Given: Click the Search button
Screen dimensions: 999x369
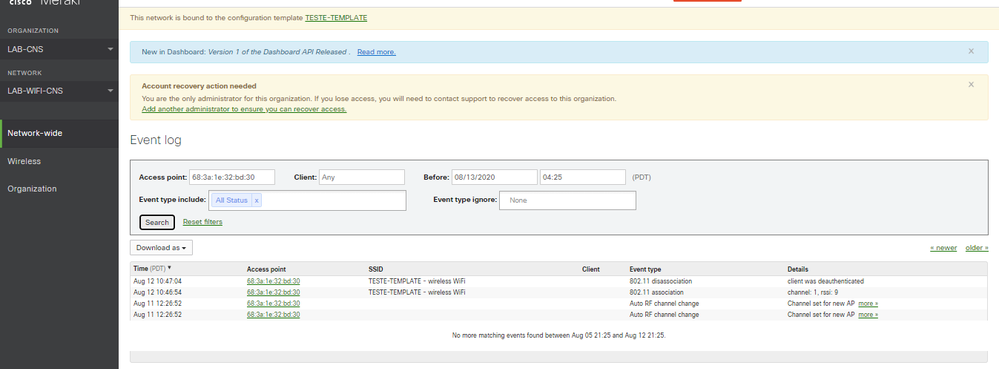Looking at the screenshot, I should tap(157, 222).
